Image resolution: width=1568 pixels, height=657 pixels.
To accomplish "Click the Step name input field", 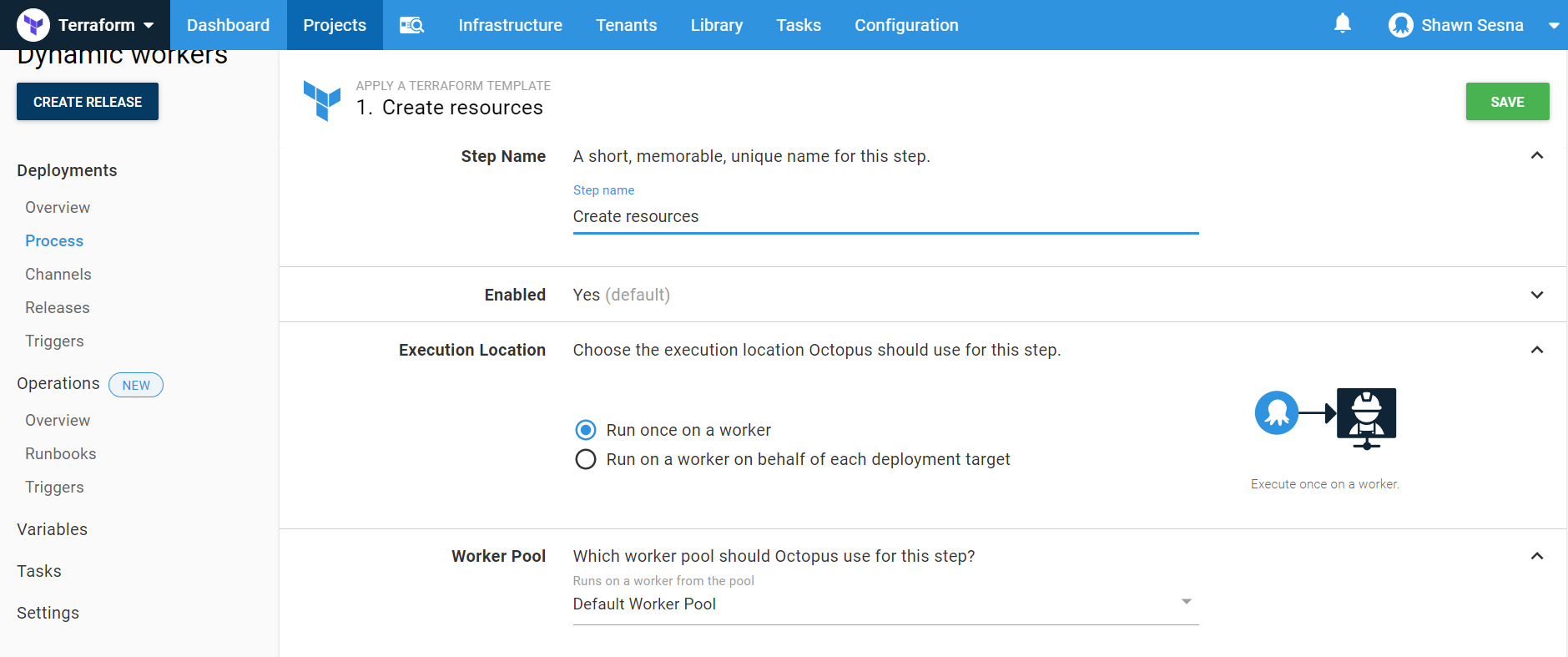I will (x=885, y=216).
